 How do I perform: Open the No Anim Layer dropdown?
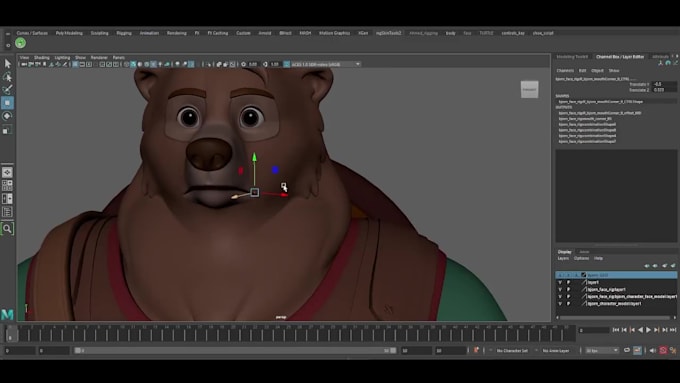556,350
